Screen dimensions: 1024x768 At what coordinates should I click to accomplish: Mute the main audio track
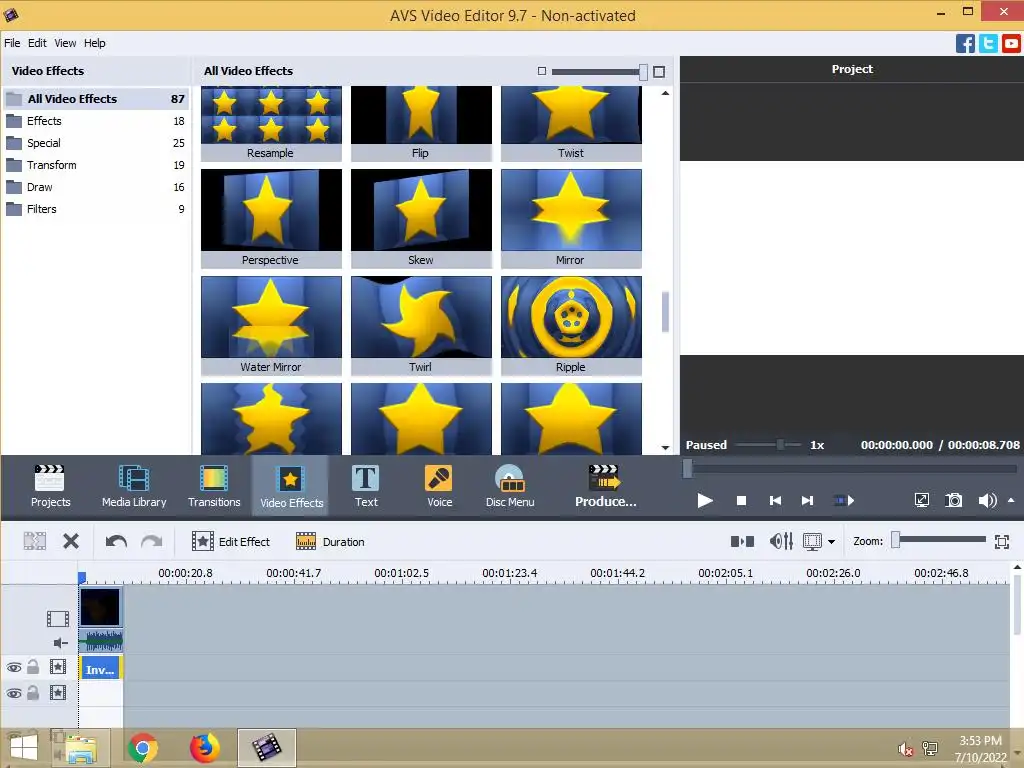coord(60,643)
